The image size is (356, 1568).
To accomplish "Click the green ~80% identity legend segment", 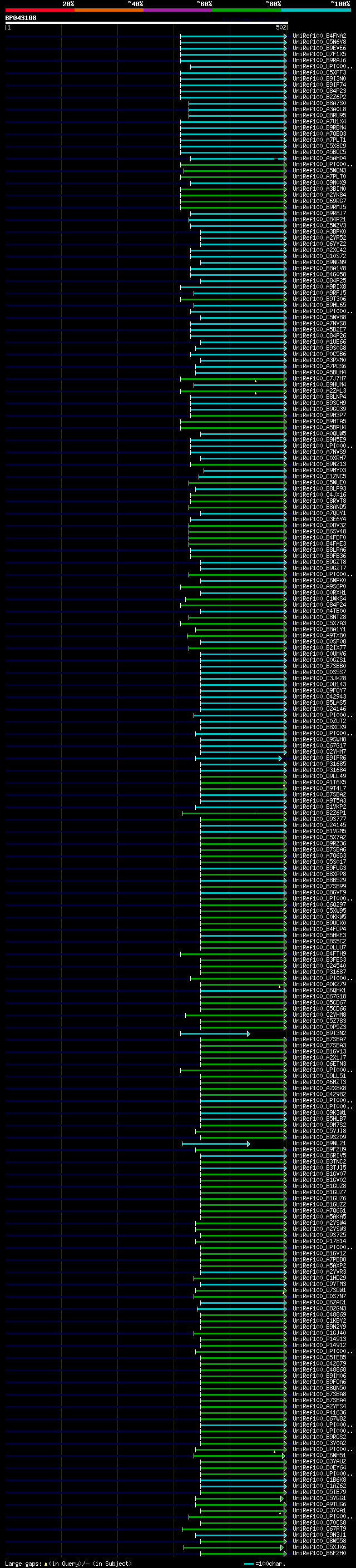I will coord(247,10).
